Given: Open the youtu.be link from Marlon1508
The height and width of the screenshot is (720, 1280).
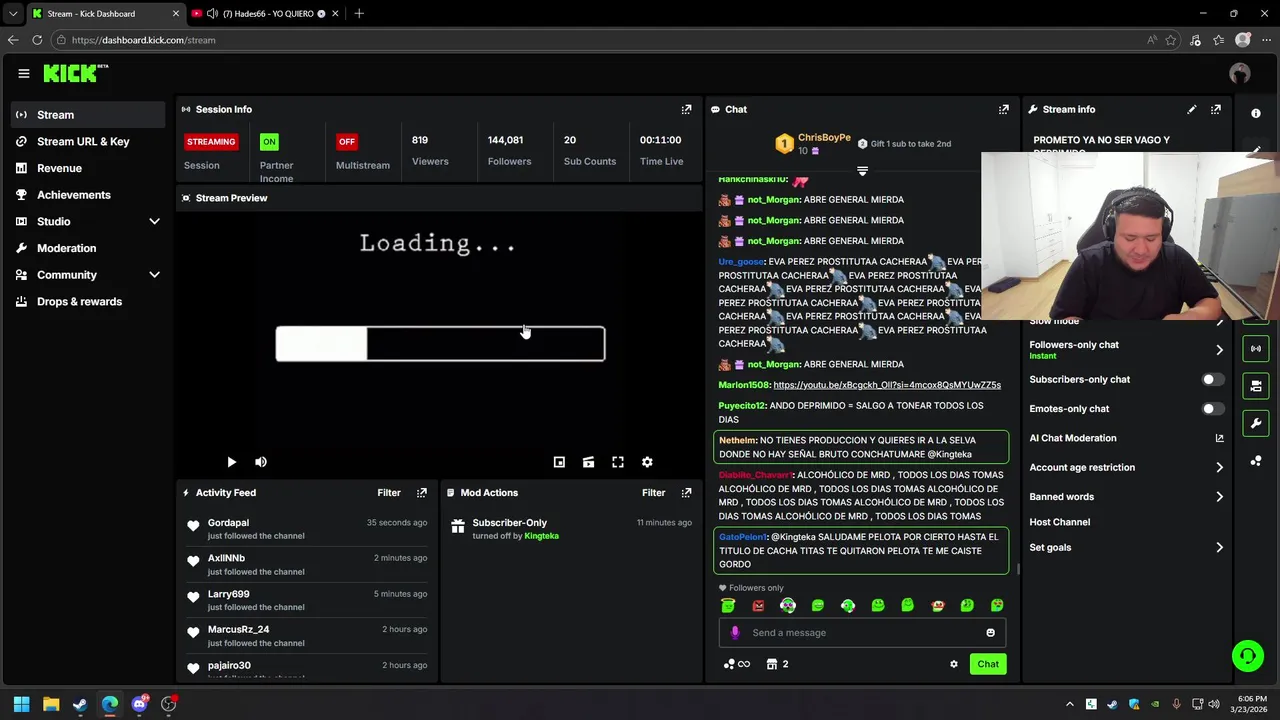Looking at the screenshot, I should click(x=887, y=385).
